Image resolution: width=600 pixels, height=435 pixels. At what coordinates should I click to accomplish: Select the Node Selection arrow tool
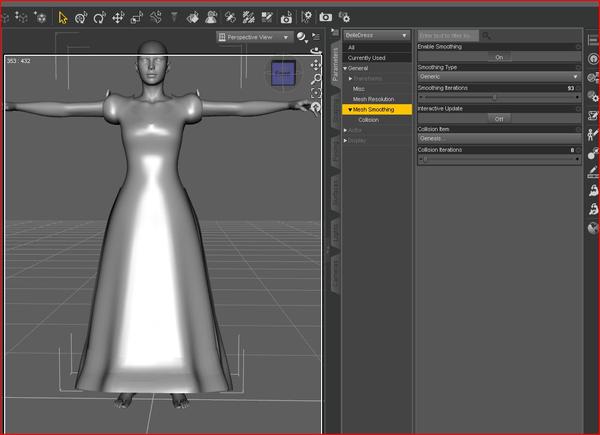pos(63,17)
